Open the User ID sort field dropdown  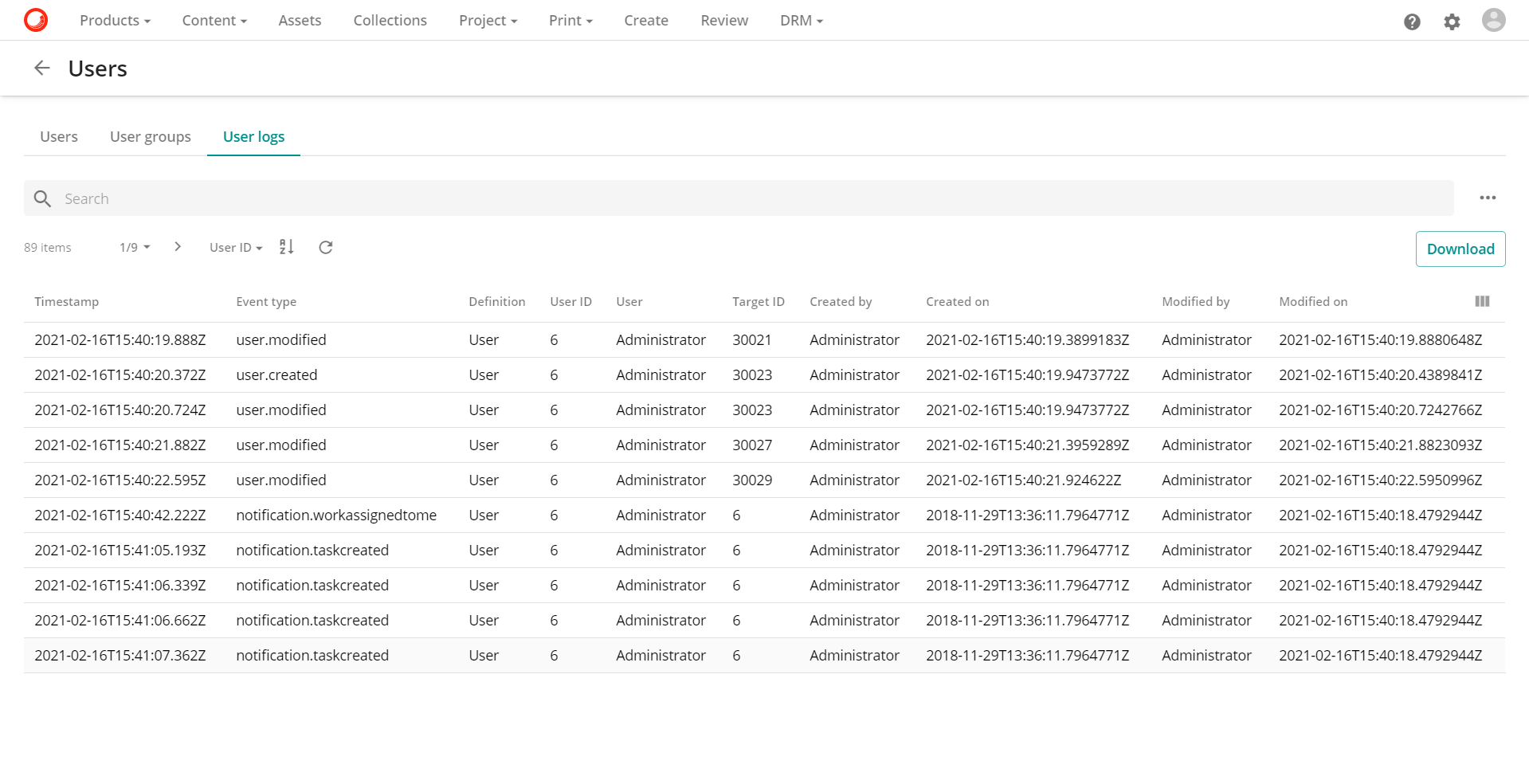click(234, 247)
